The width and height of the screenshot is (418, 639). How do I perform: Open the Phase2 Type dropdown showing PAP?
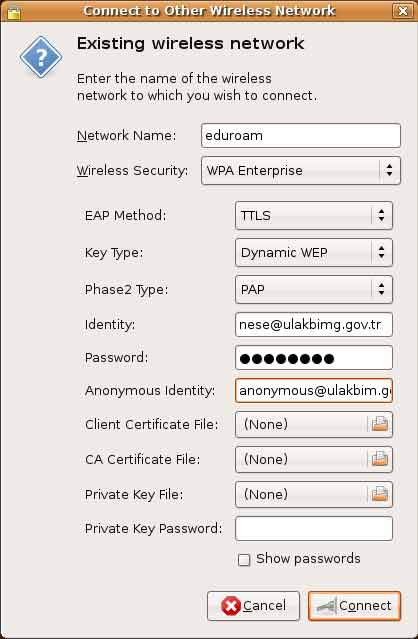(314, 290)
